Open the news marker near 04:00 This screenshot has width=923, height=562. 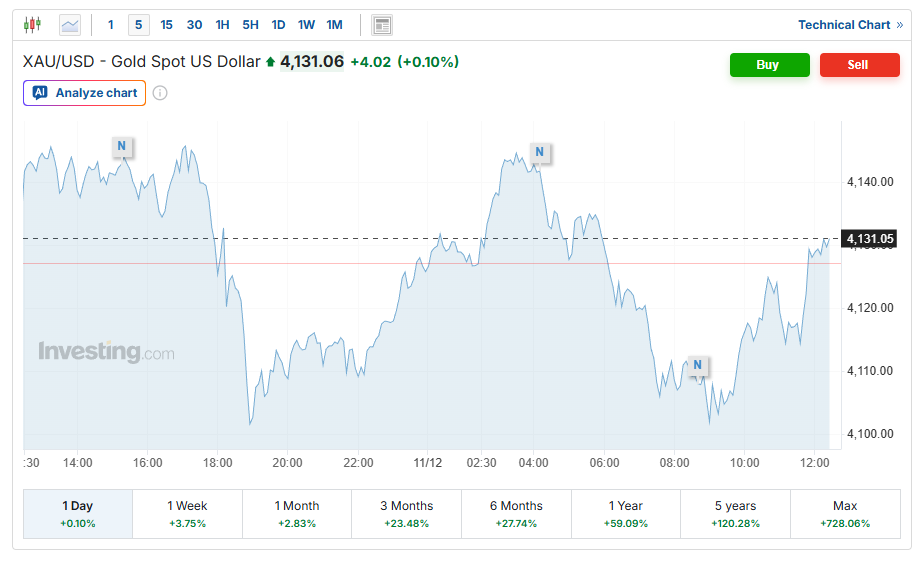point(539,153)
